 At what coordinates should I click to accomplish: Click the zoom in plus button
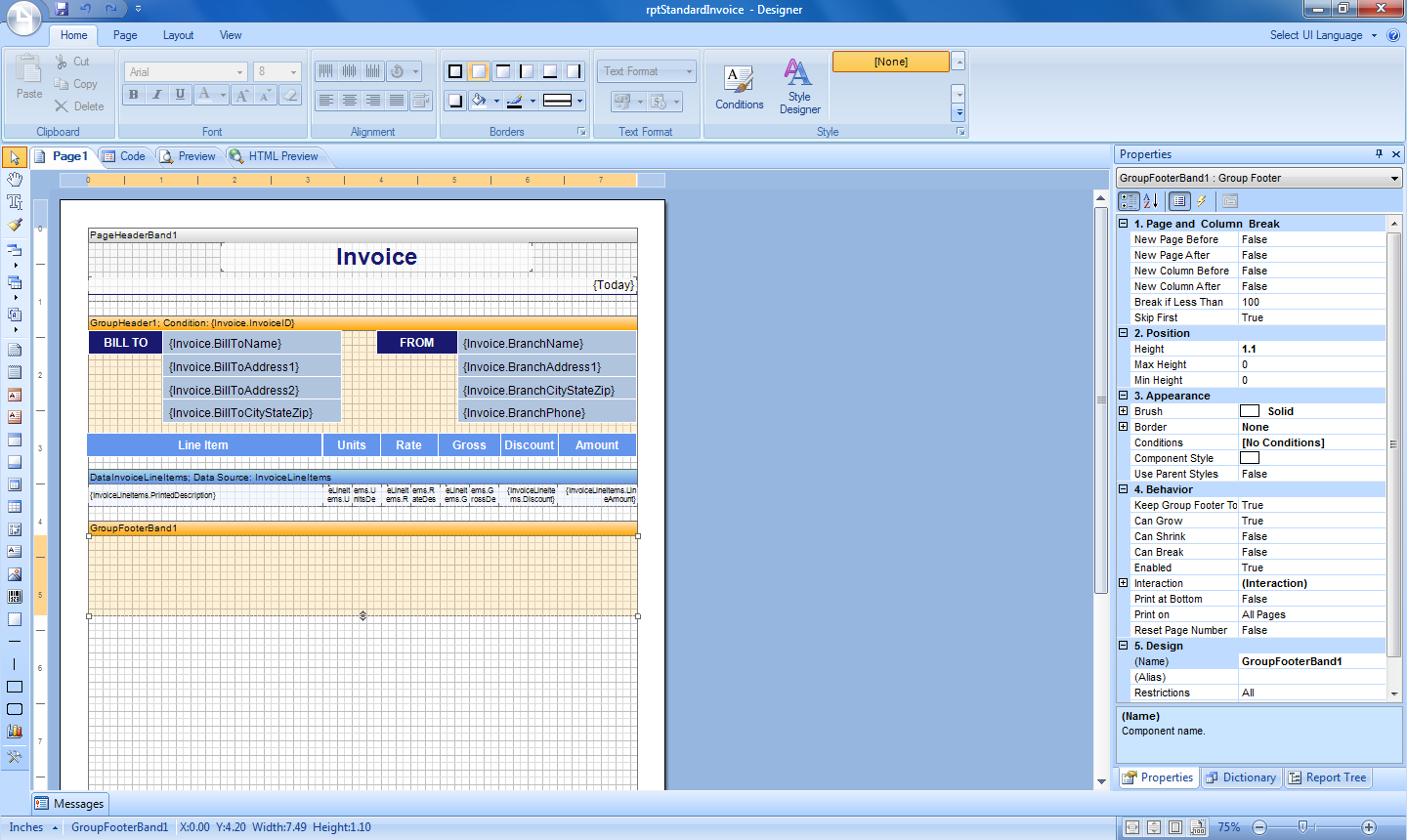(1369, 827)
